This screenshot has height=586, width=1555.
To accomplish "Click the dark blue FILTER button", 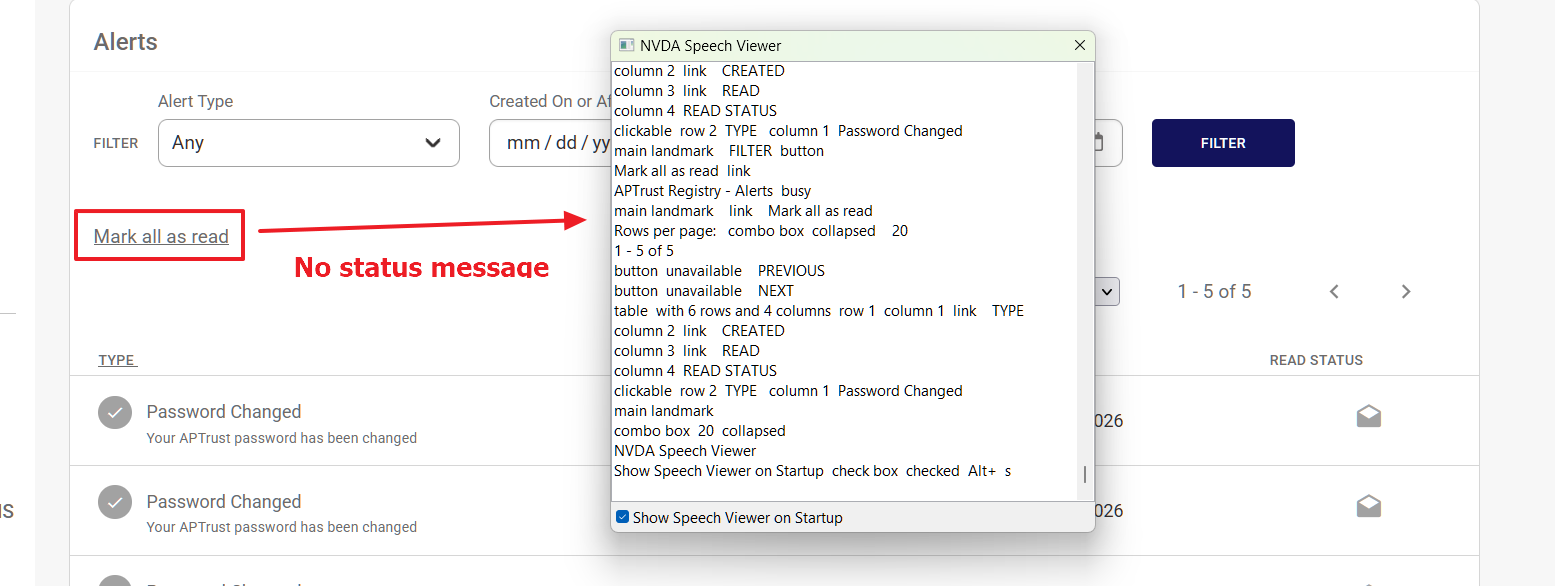I will [1223, 143].
